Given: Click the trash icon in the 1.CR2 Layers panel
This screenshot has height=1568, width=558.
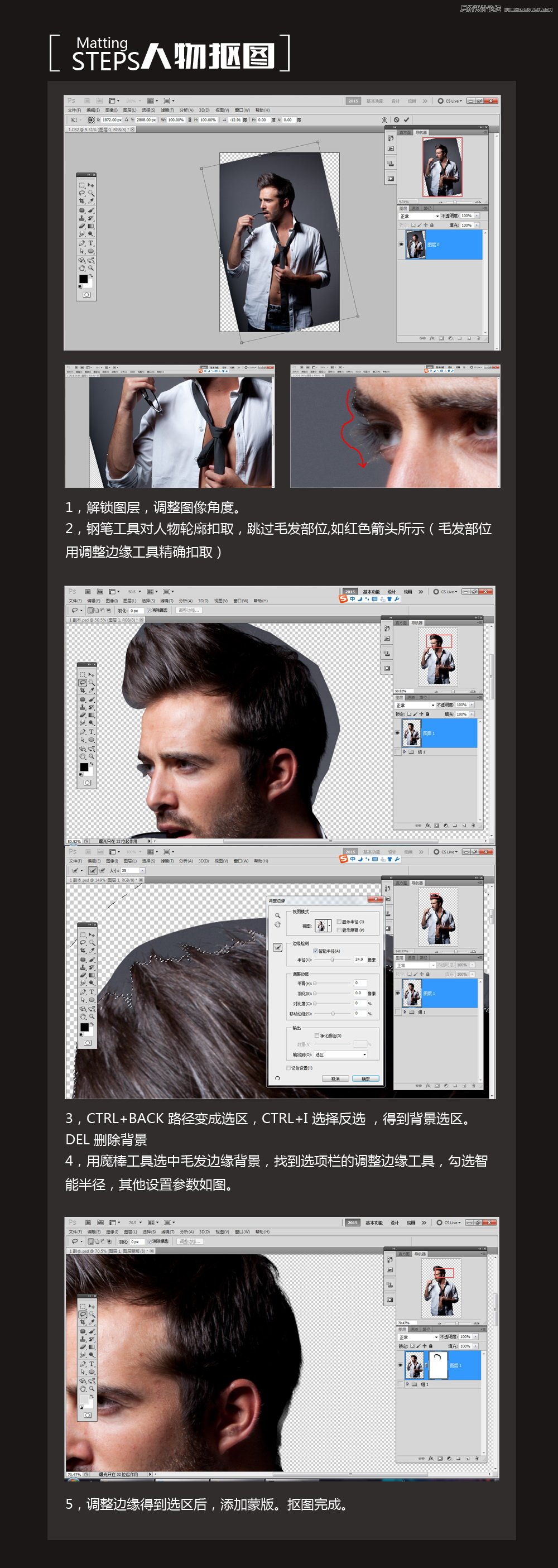Looking at the screenshot, I should 478,338.
